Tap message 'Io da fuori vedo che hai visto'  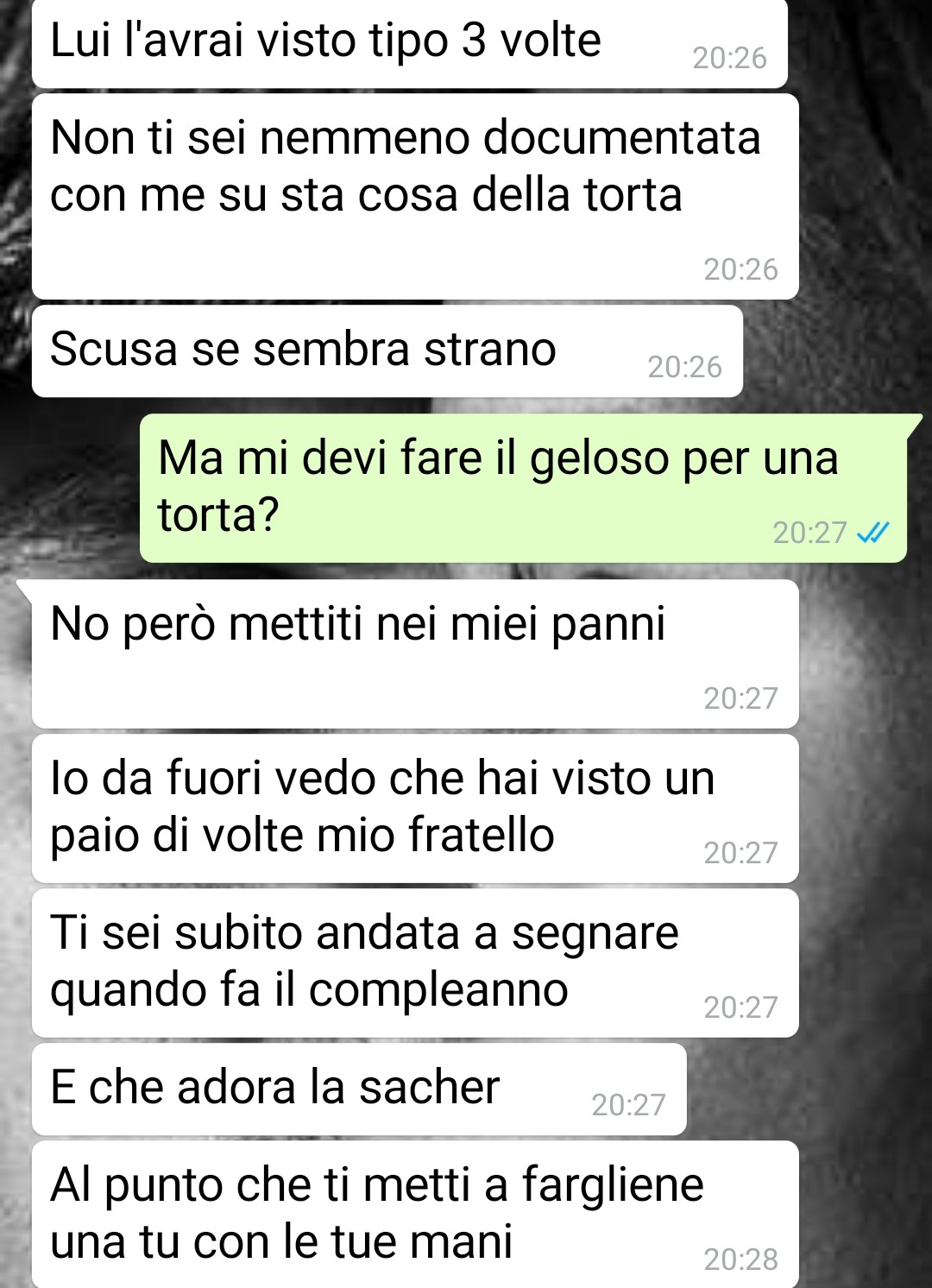[x=415, y=808]
